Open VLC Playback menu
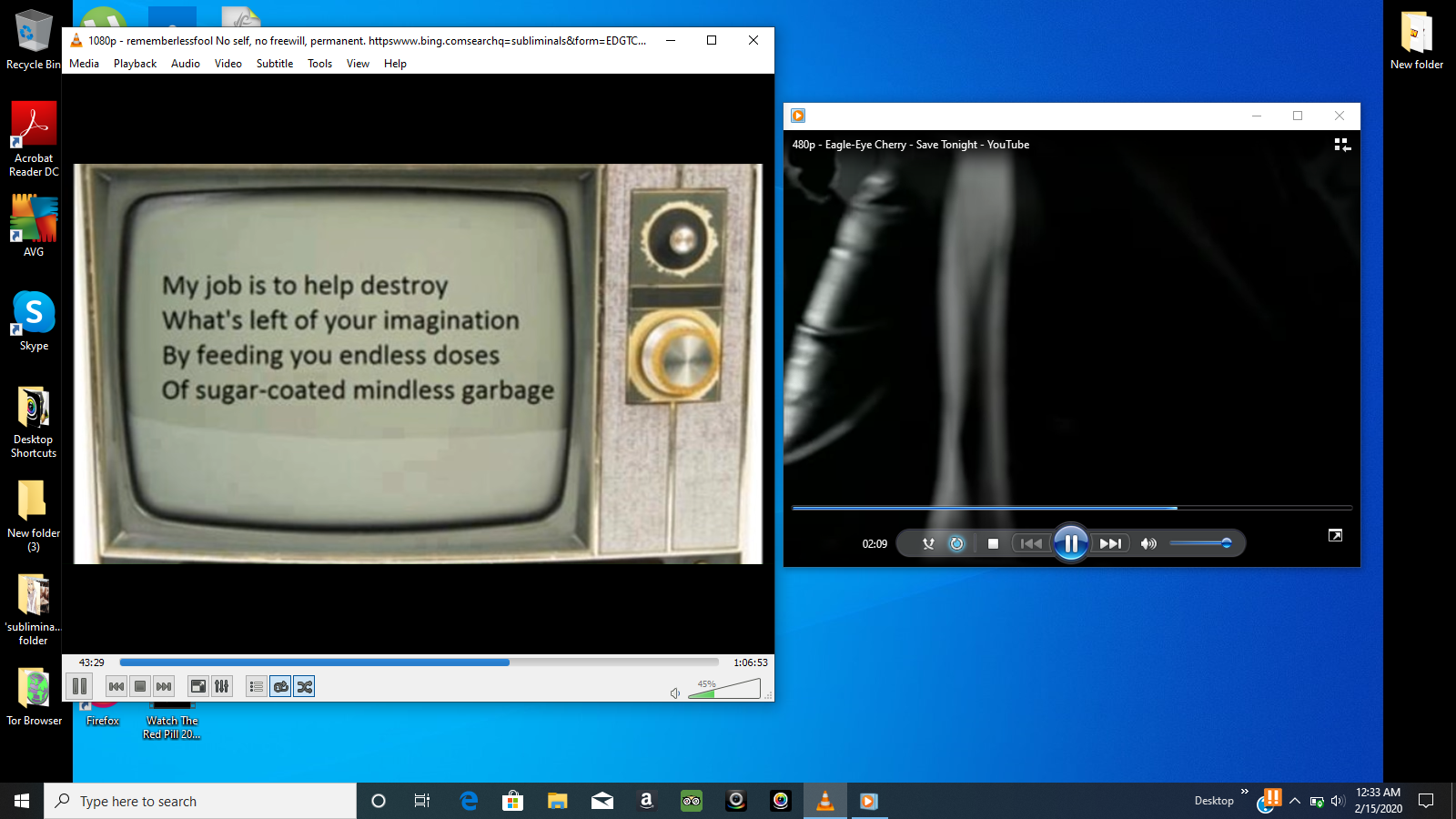 coord(135,64)
